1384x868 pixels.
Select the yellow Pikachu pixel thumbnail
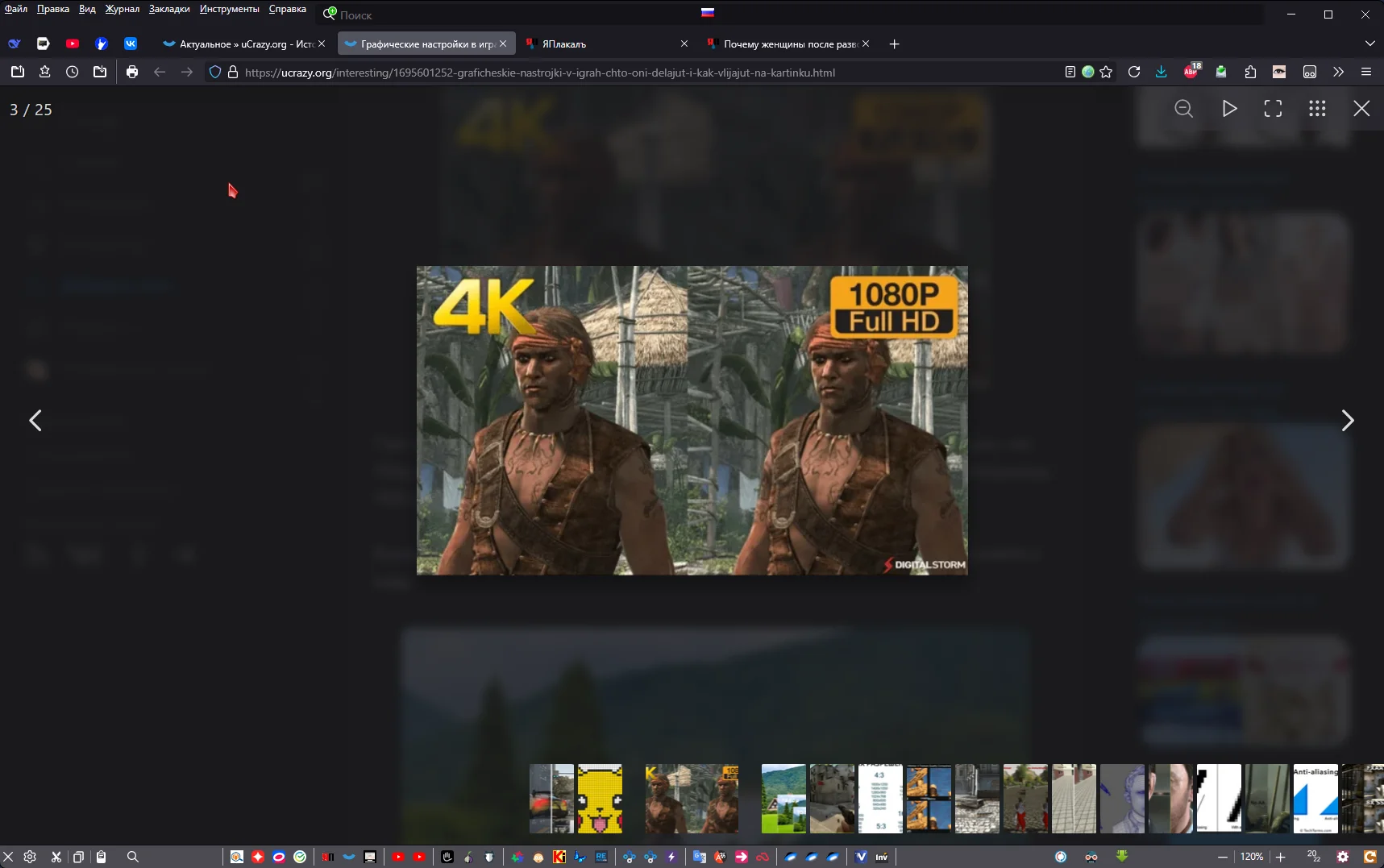(x=600, y=799)
